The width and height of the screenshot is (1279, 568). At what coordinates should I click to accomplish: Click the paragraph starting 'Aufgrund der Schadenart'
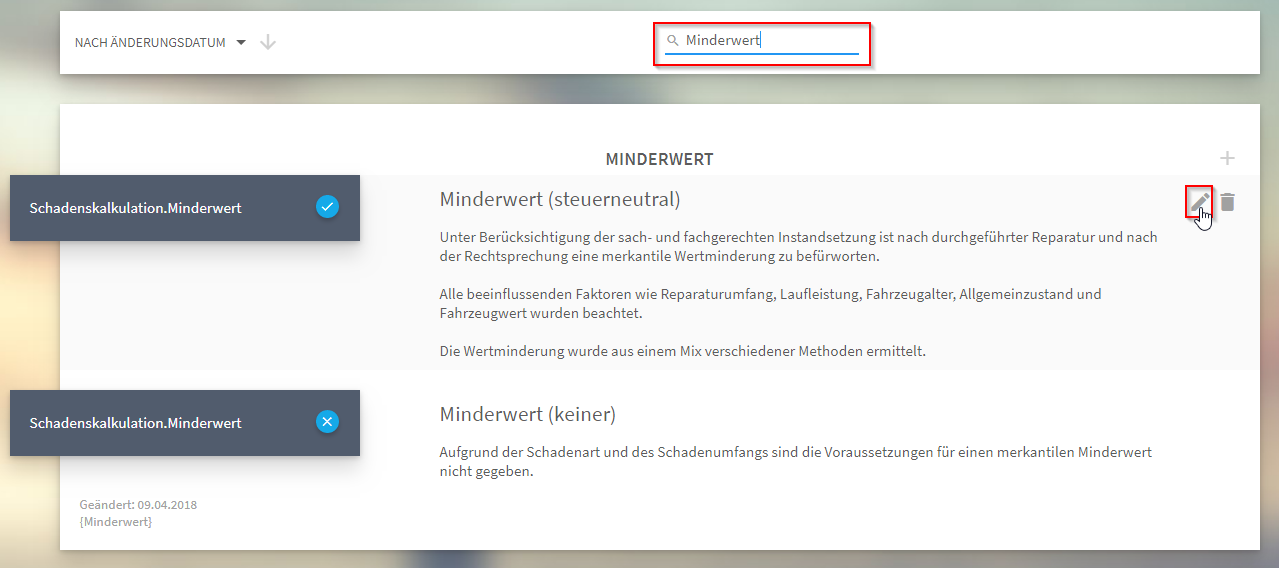(795, 462)
